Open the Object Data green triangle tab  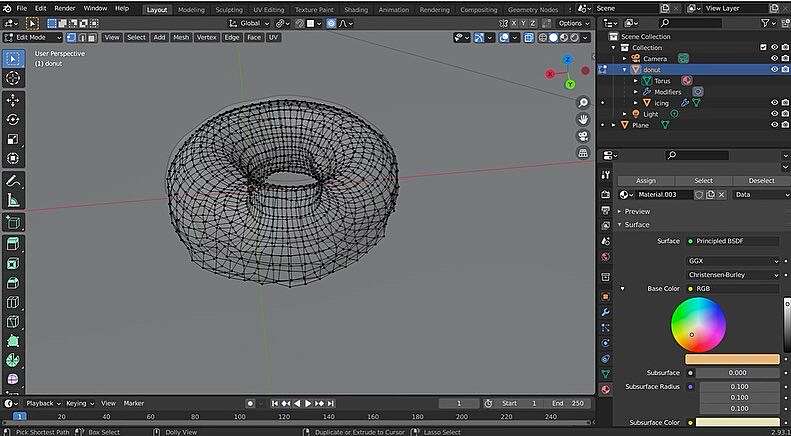coord(606,374)
